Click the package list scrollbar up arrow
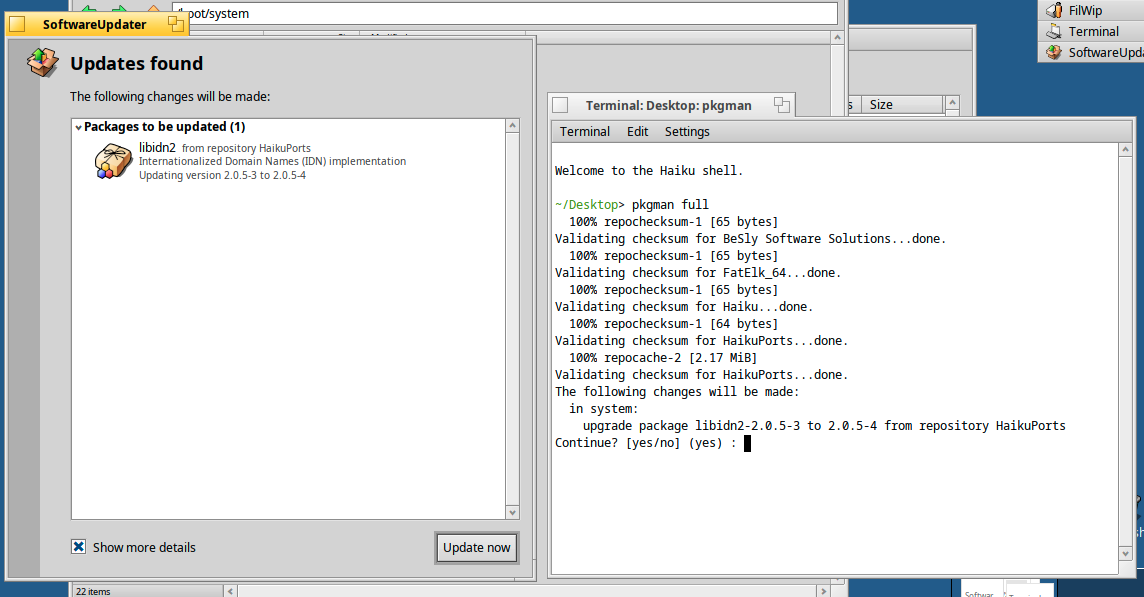Screen dimensions: 1144x597 coord(513,126)
